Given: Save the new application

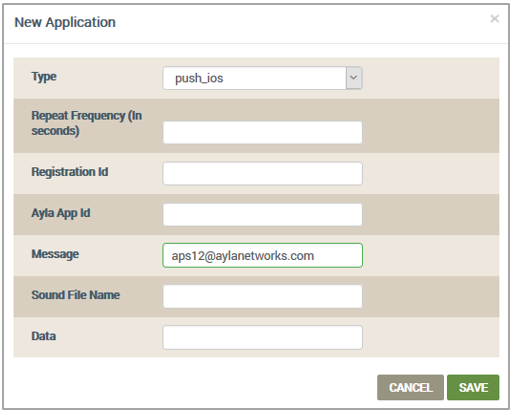Looking at the screenshot, I should [473, 387].
